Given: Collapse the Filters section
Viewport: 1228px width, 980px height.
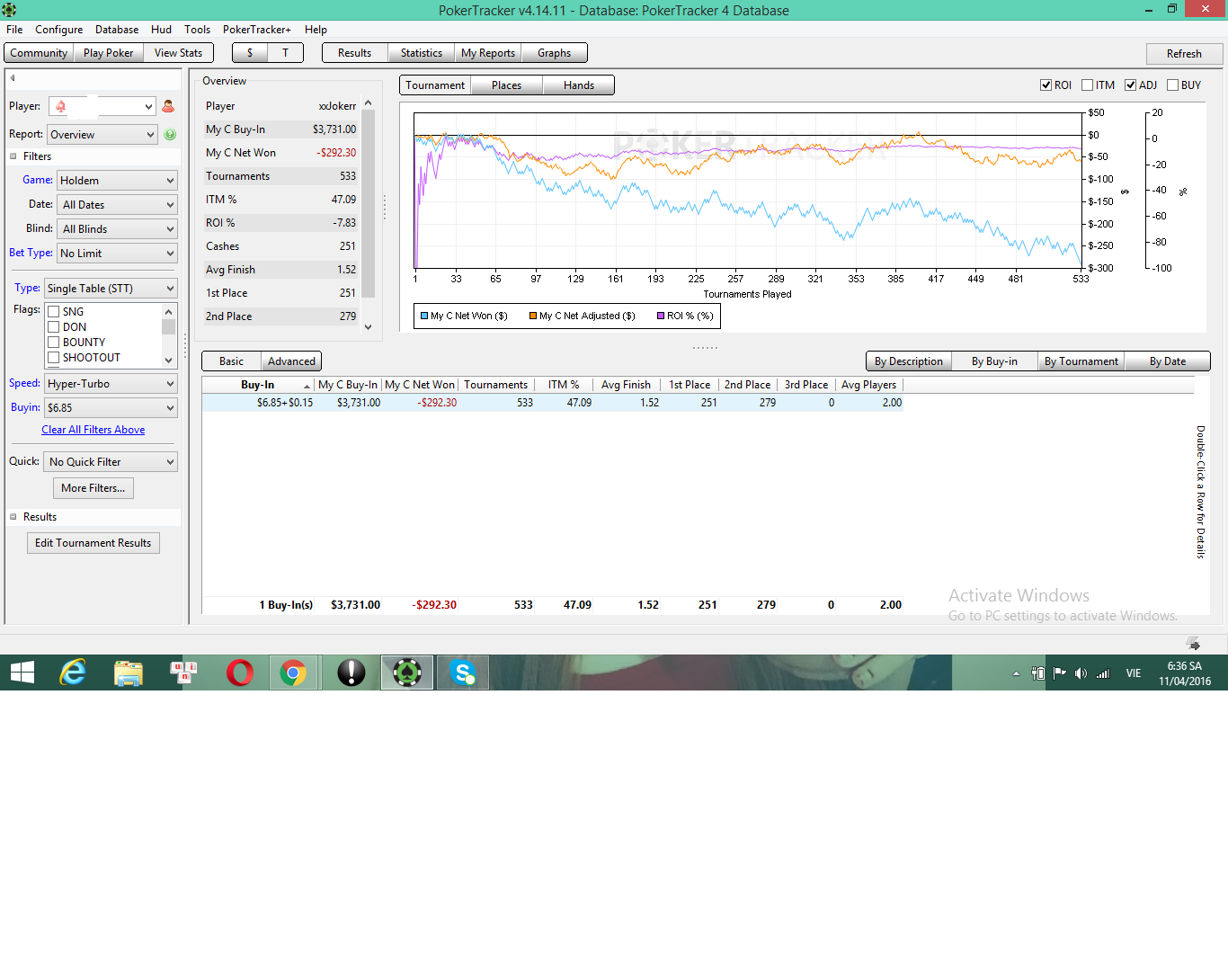Looking at the screenshot, I should [x=13, y=156].
